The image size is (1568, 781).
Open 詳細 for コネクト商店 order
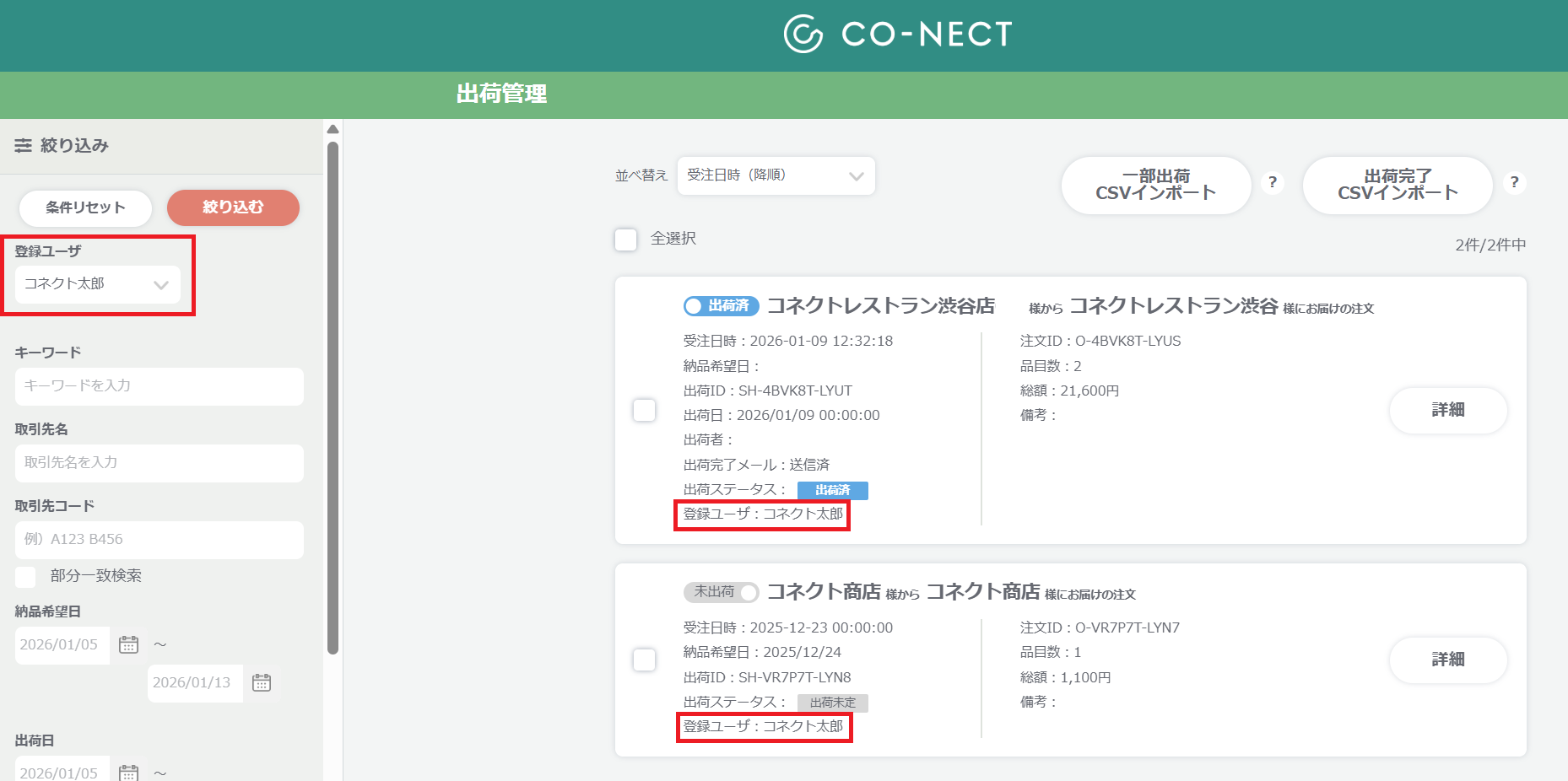click(1448, 660)
